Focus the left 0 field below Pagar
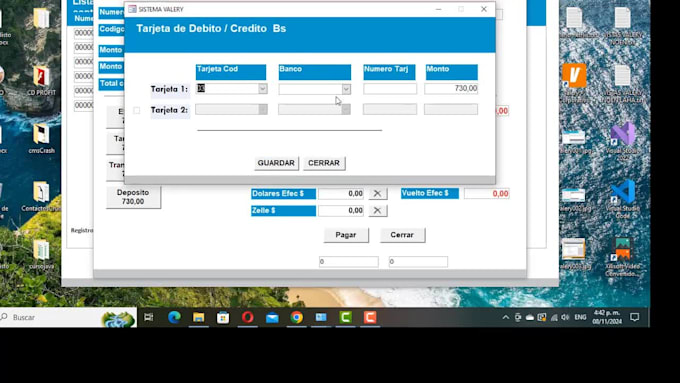Viewport: 680px width, 383px height. point(349,262)
